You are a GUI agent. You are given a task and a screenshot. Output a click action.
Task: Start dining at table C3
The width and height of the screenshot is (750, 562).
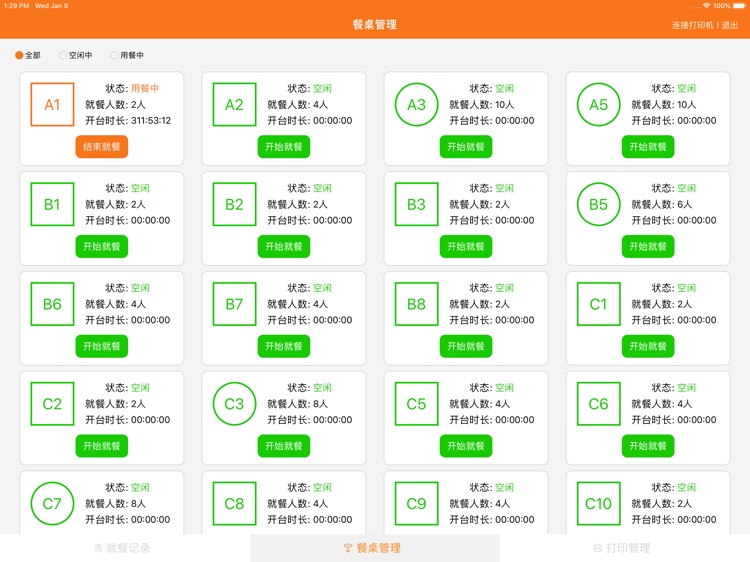click(x=284, y=446)
